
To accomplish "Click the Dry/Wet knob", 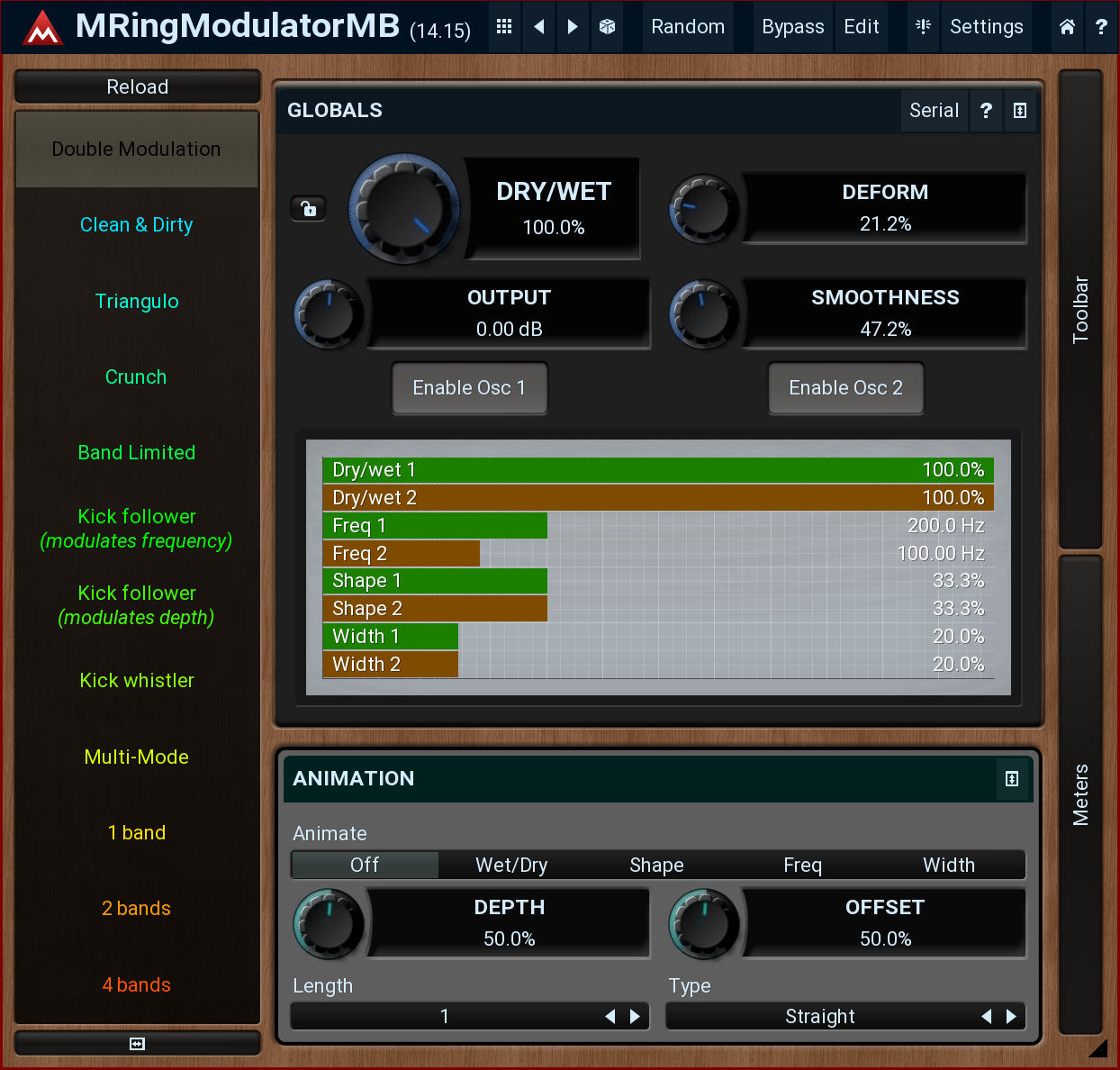I will tap(404, 209).
